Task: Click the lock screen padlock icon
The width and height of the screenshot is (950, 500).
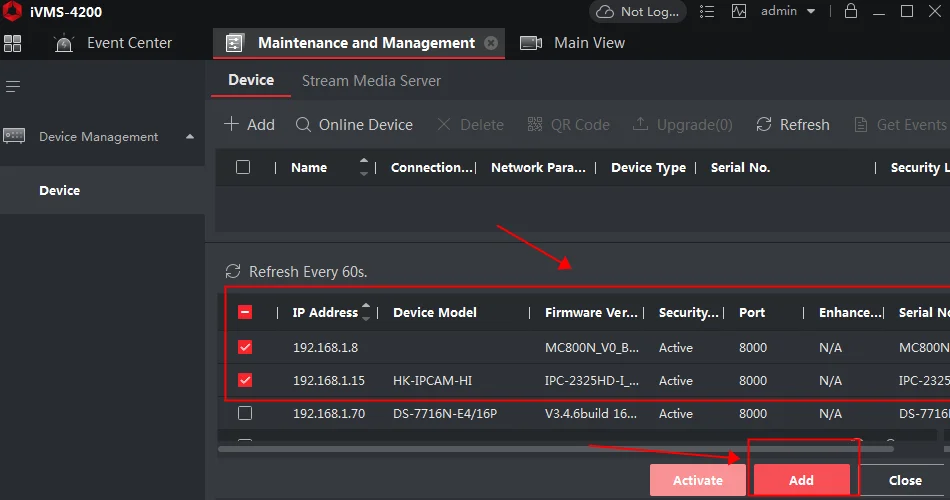Action: click(851, 12)
